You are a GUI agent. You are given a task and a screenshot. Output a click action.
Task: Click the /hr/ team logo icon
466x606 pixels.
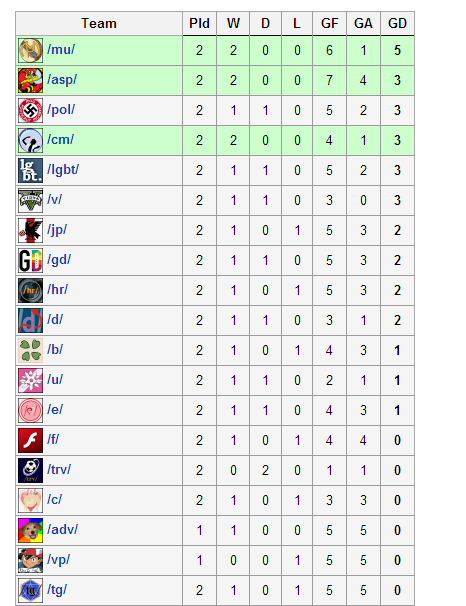coord(31,290)
